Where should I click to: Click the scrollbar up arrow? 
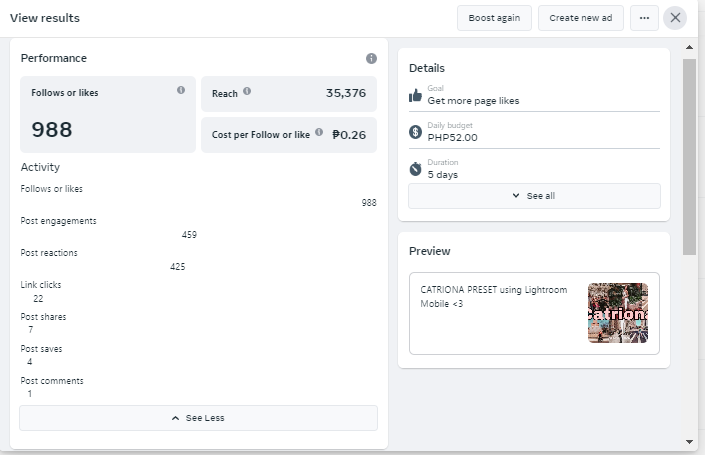[689, 46]
